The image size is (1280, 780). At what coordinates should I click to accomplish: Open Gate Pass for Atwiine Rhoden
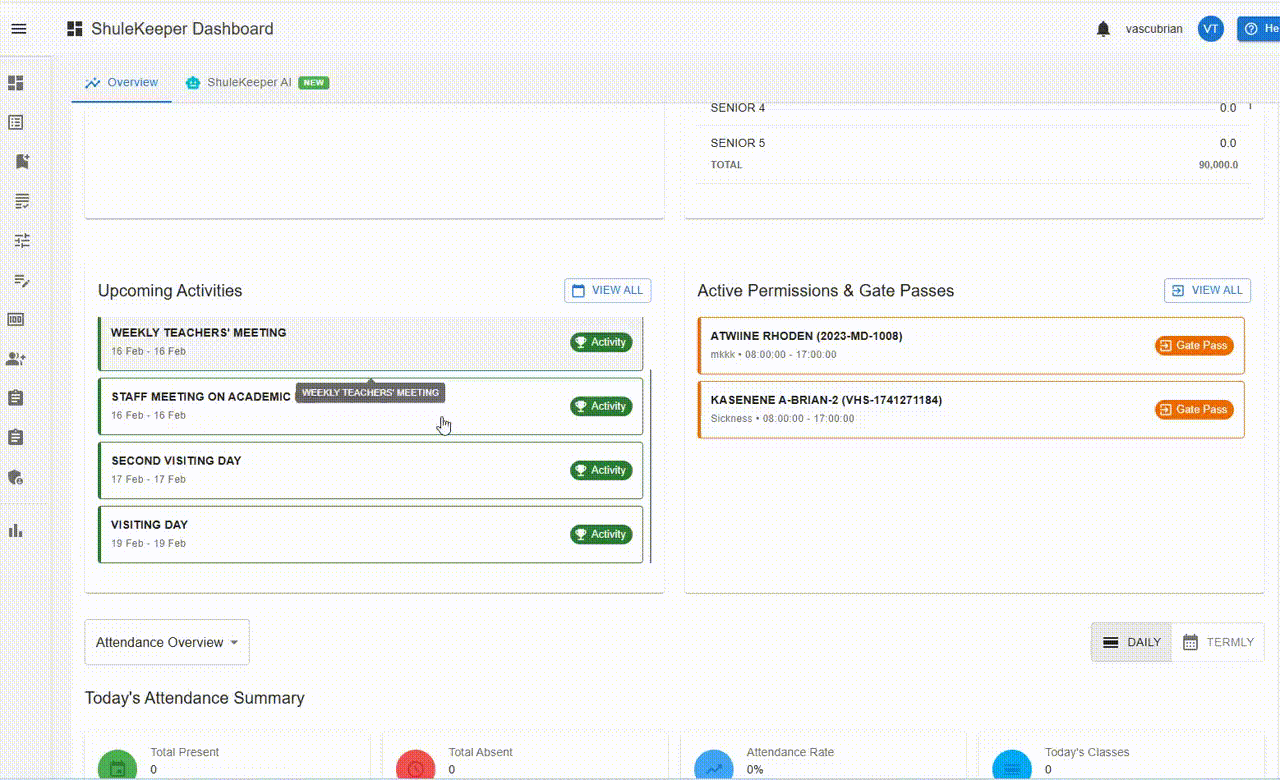coord(1194,345)
